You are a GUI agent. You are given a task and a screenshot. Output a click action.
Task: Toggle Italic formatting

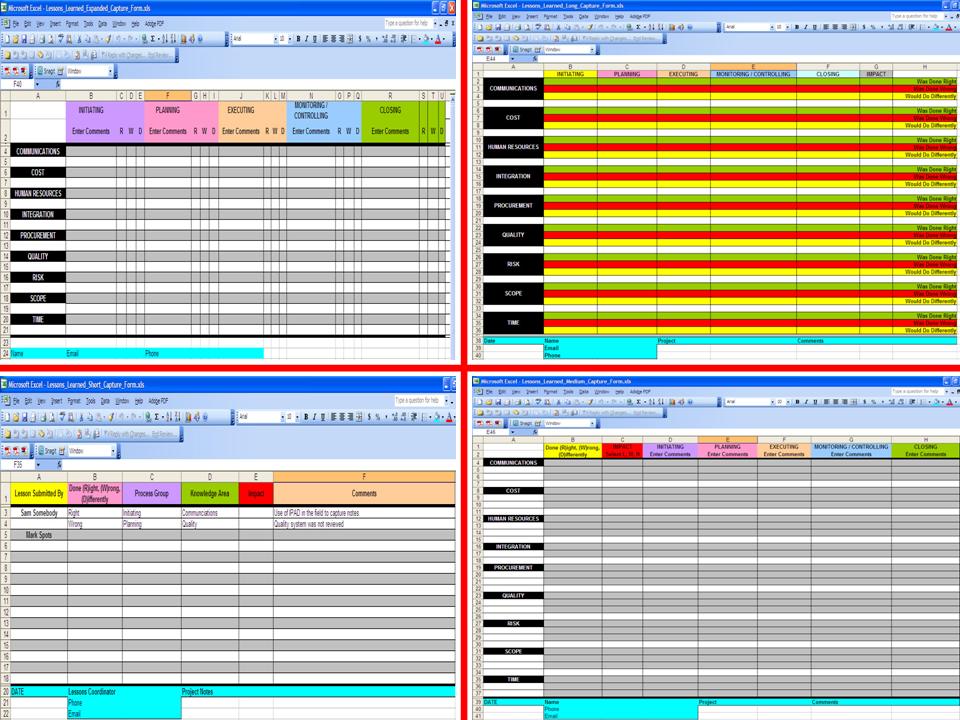pyautogui.click(x=307, y=39)
